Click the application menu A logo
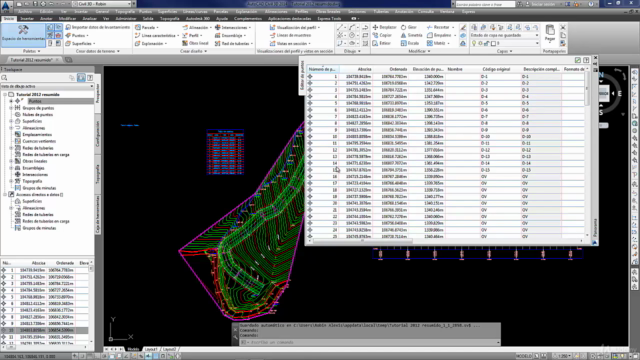640x360 pixels. [x=6, y=6]
